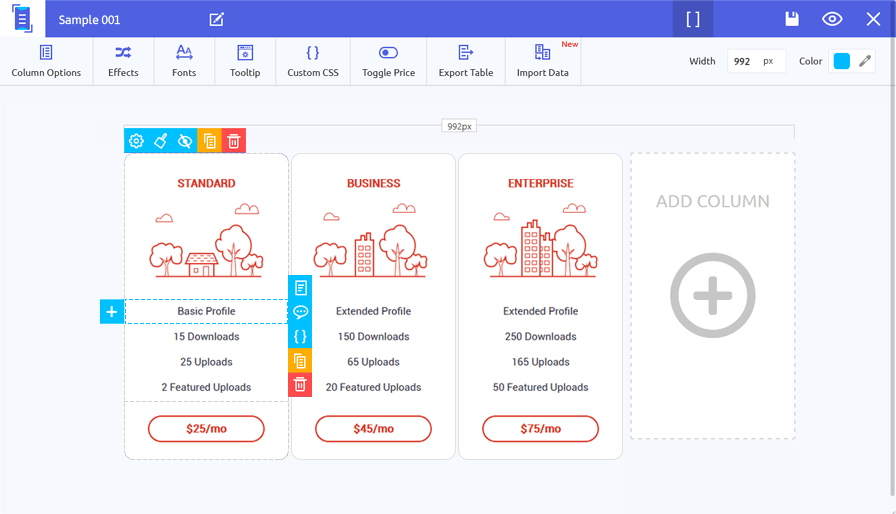
Task: Open row tooltip speech bubble icon
Action: 300,312
